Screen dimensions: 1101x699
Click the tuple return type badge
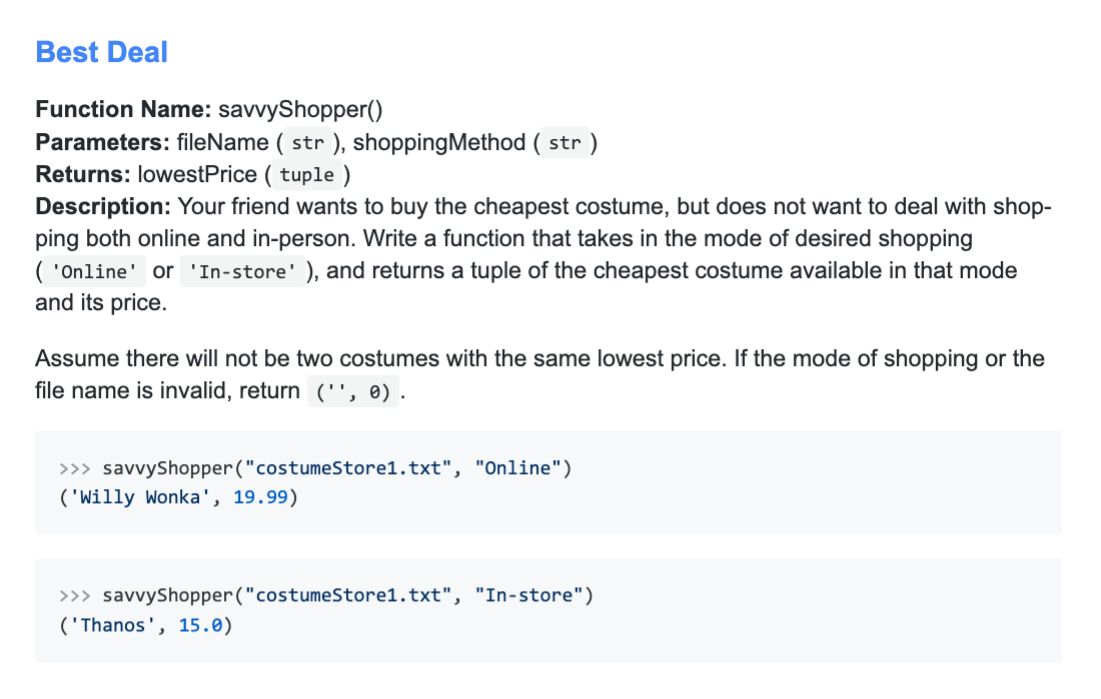point(307,174)
